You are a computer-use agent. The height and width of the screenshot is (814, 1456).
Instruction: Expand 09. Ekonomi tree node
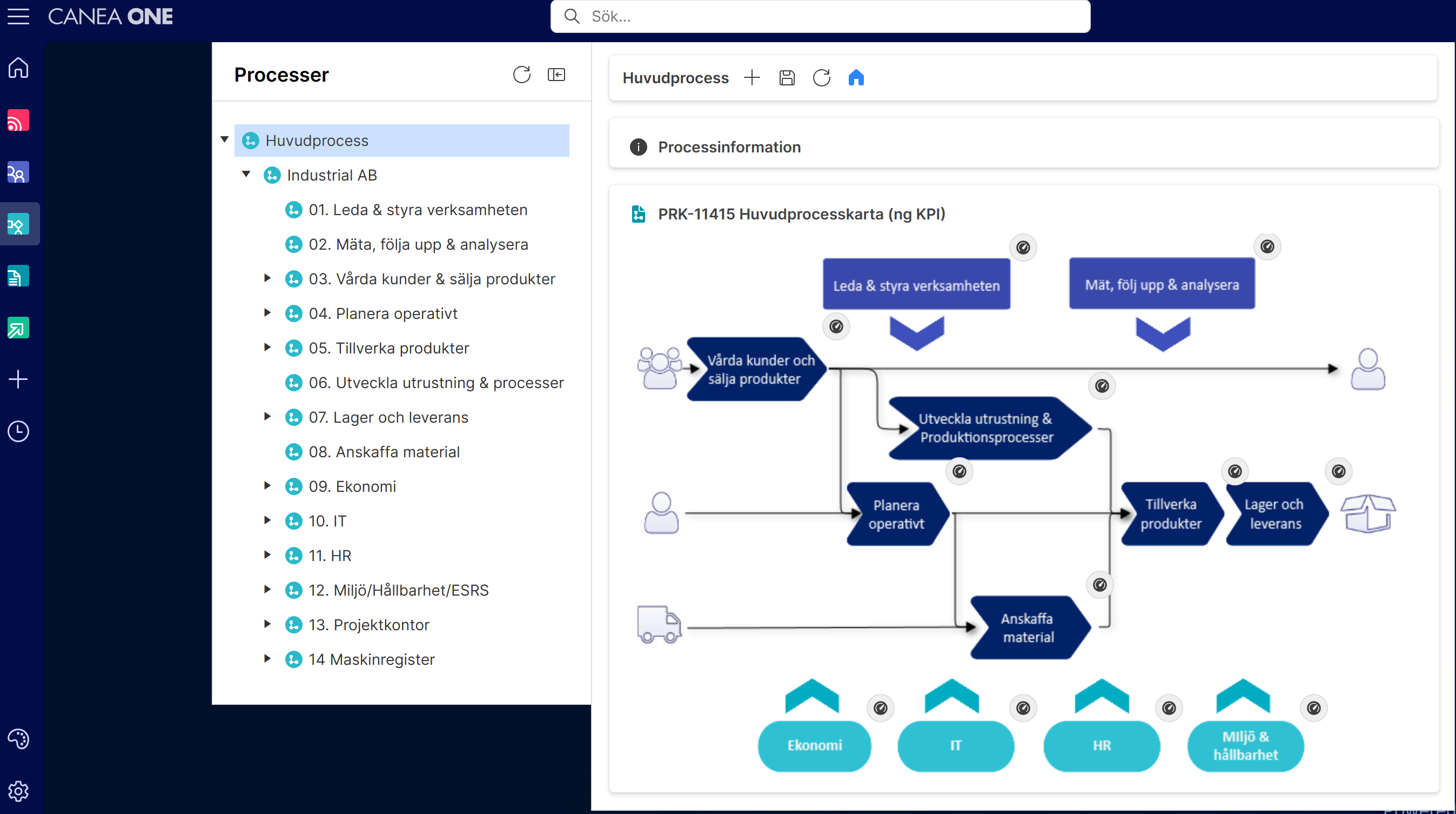[267, 485]
